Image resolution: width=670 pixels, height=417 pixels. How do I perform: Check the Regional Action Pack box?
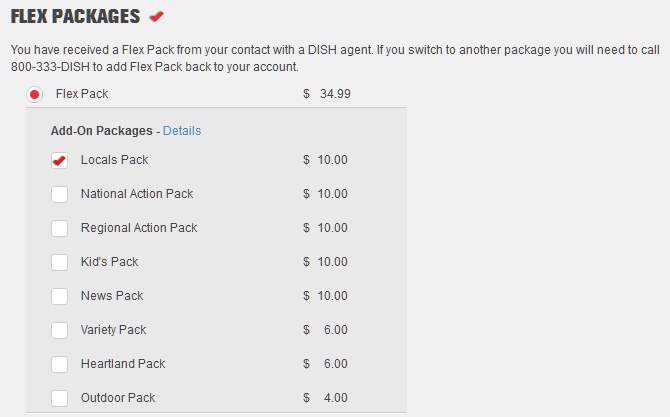[x=59, y=228]
